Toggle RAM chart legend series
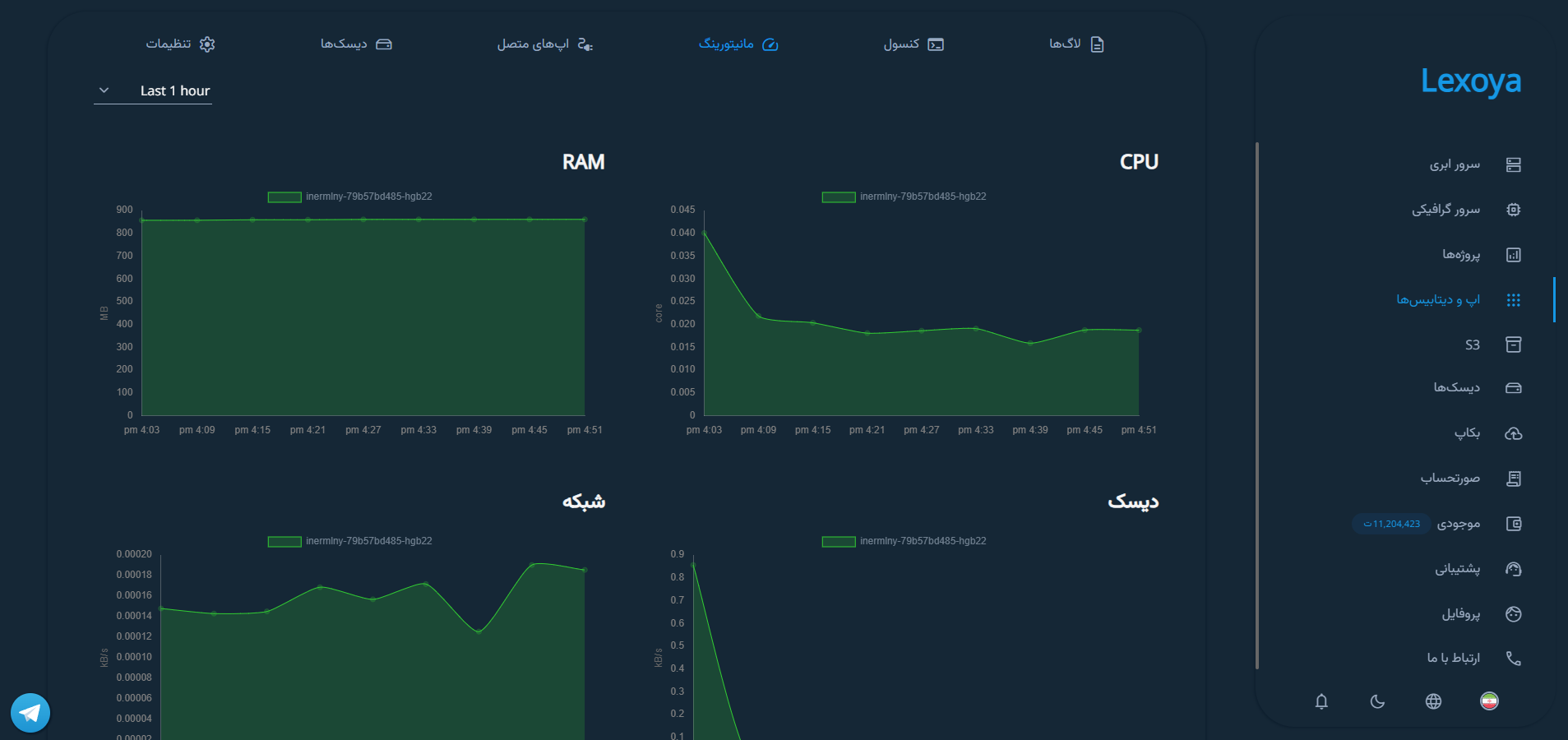 pos(349,197)
